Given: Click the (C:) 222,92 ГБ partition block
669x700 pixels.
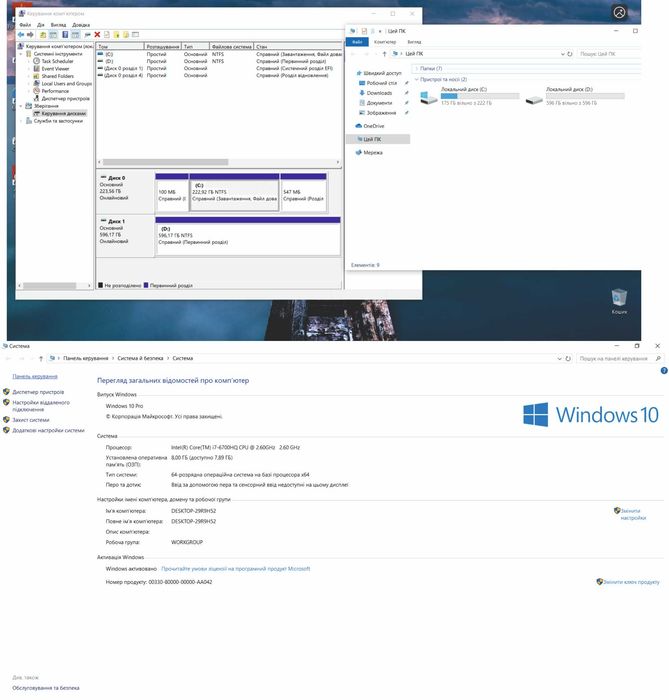Looking at the screenshot, I should click(x=234, y=192).
